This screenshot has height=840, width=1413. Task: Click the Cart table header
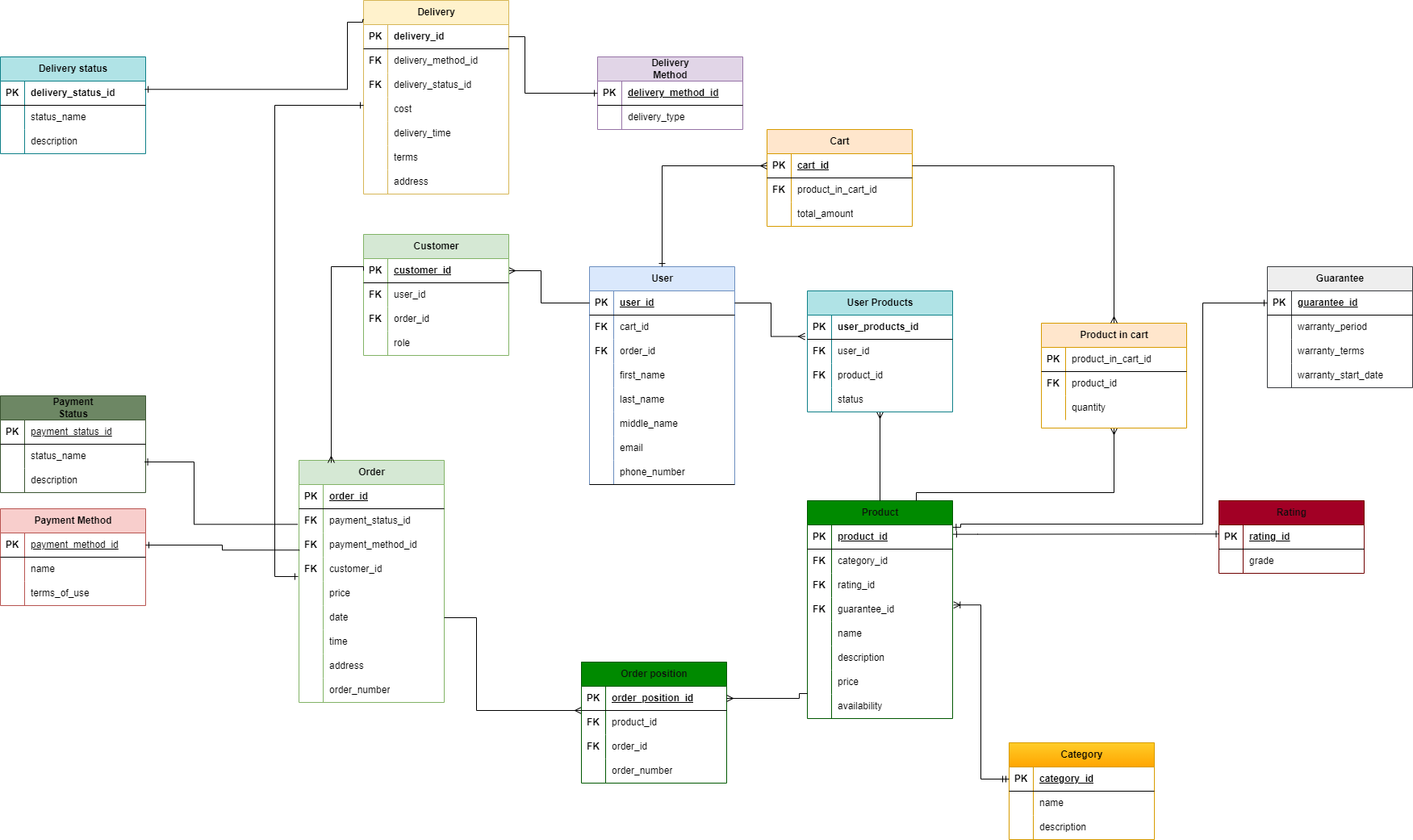[x=839, y=141]
